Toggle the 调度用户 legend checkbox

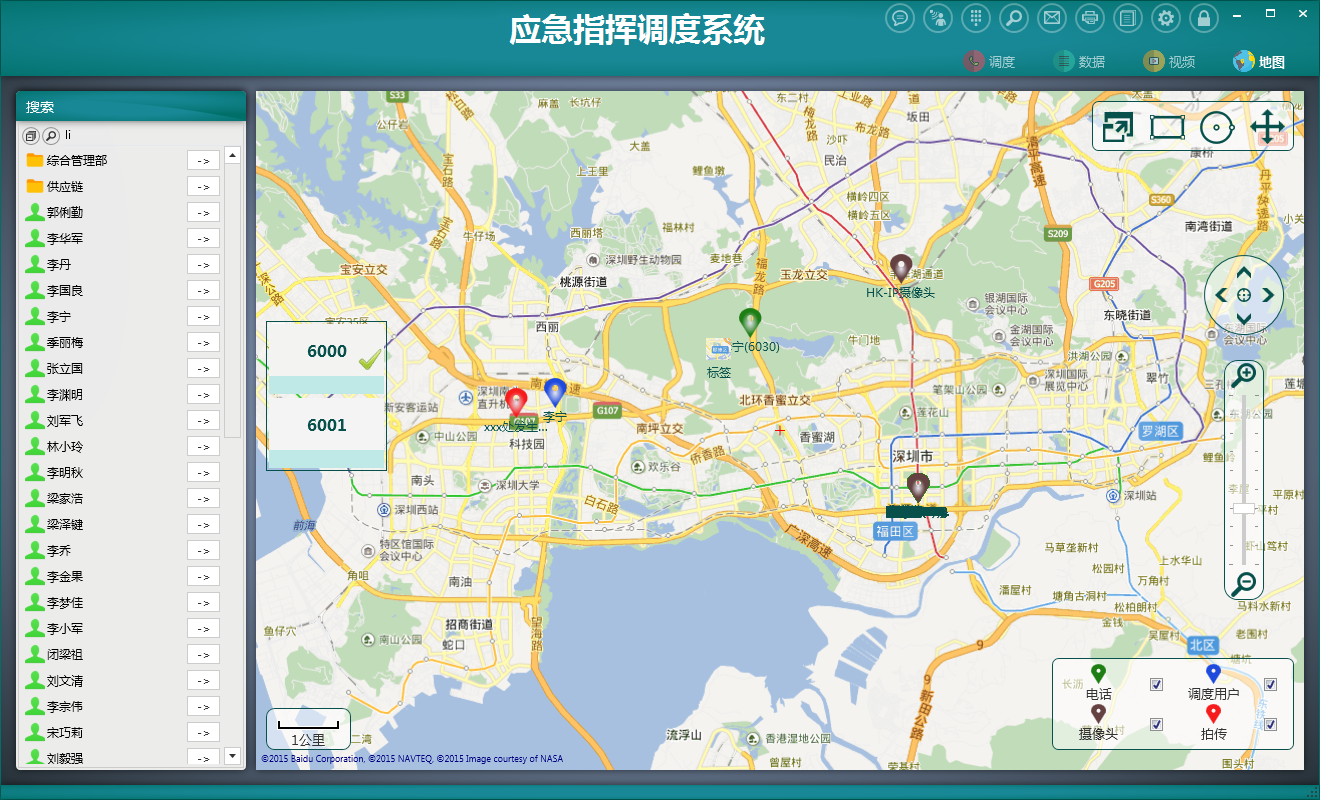(1270, 685)
